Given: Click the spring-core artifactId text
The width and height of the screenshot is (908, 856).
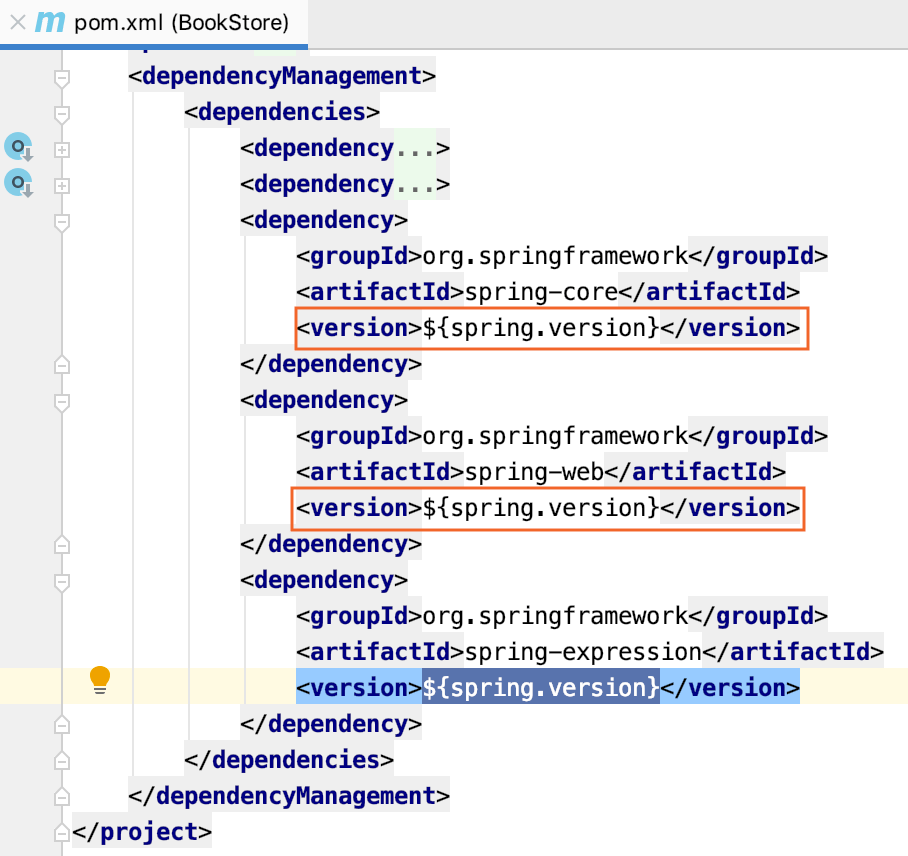Looking at the screenshot, I should (541, 292).
